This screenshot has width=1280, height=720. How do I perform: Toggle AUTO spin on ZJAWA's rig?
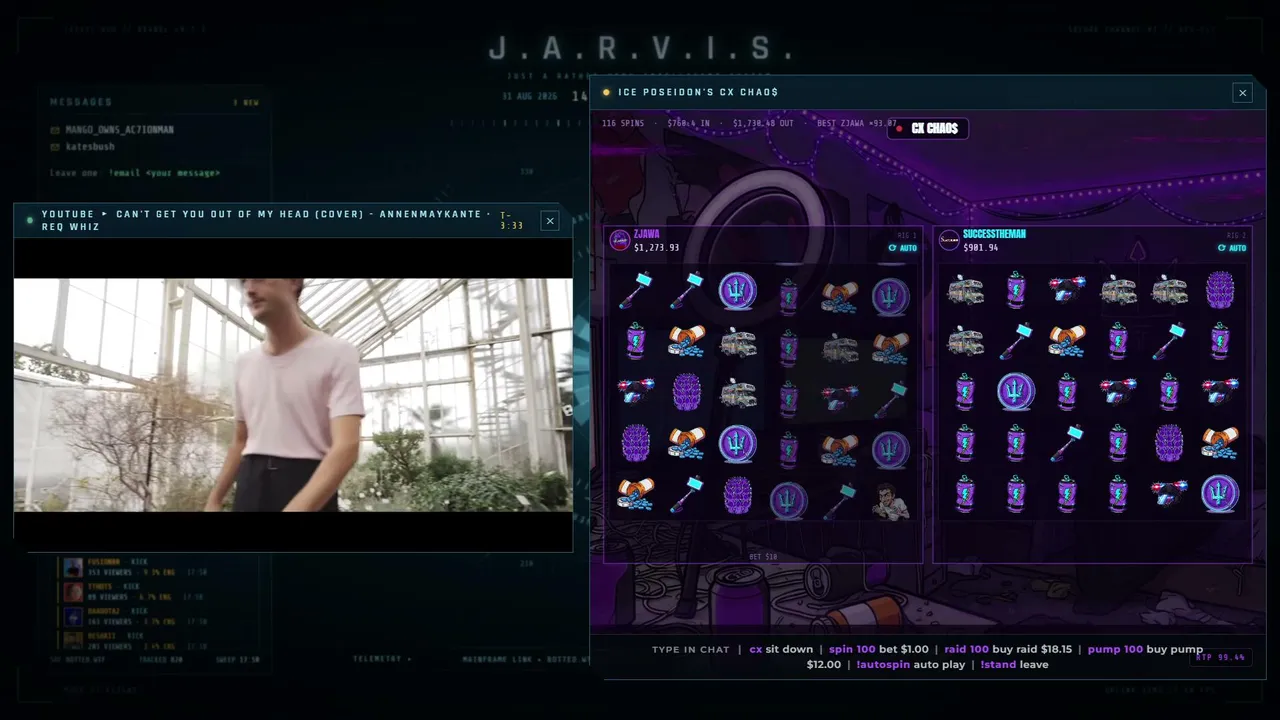(x=903, y=248)
